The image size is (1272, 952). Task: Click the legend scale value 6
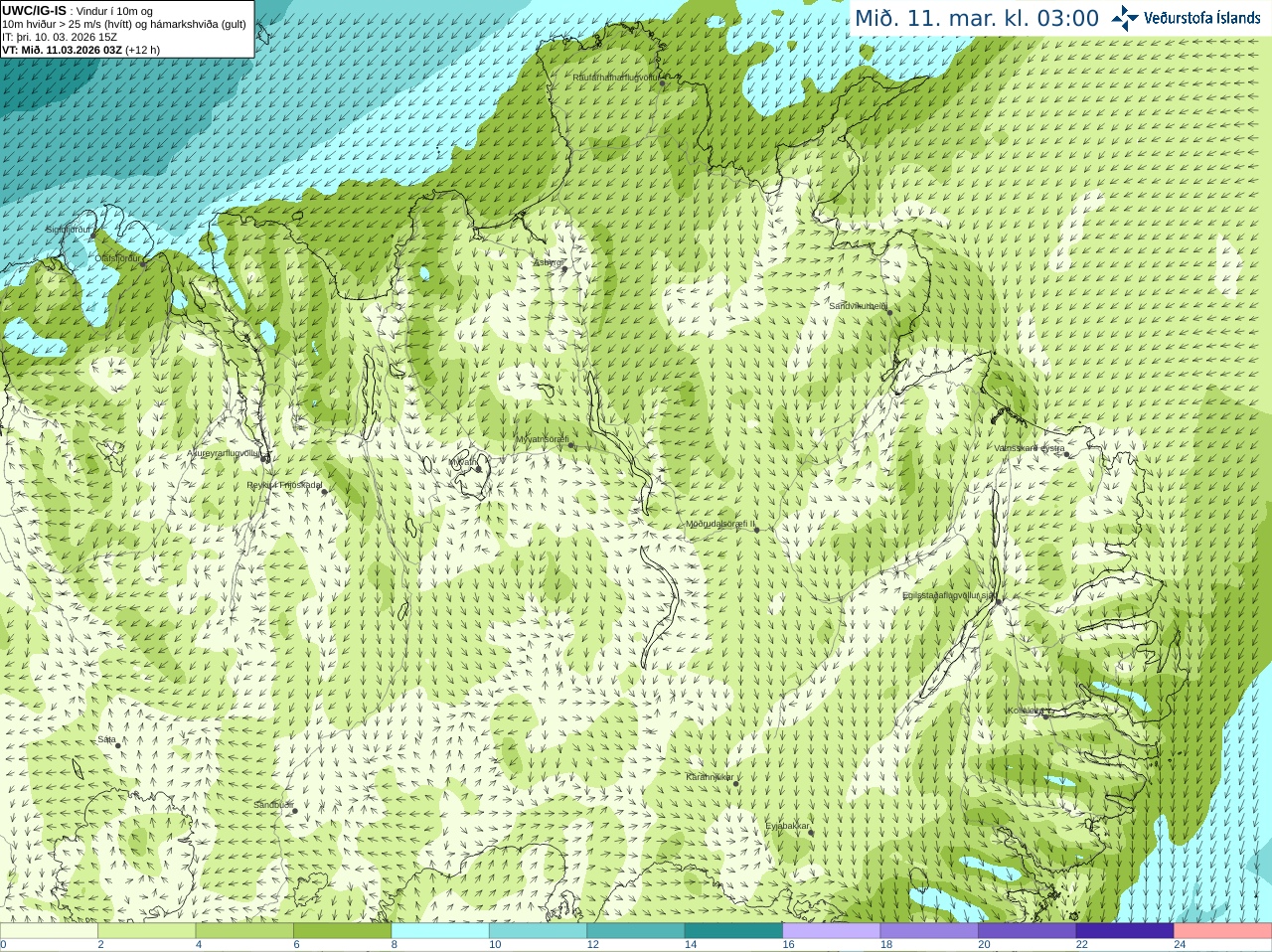coord(296,945)
